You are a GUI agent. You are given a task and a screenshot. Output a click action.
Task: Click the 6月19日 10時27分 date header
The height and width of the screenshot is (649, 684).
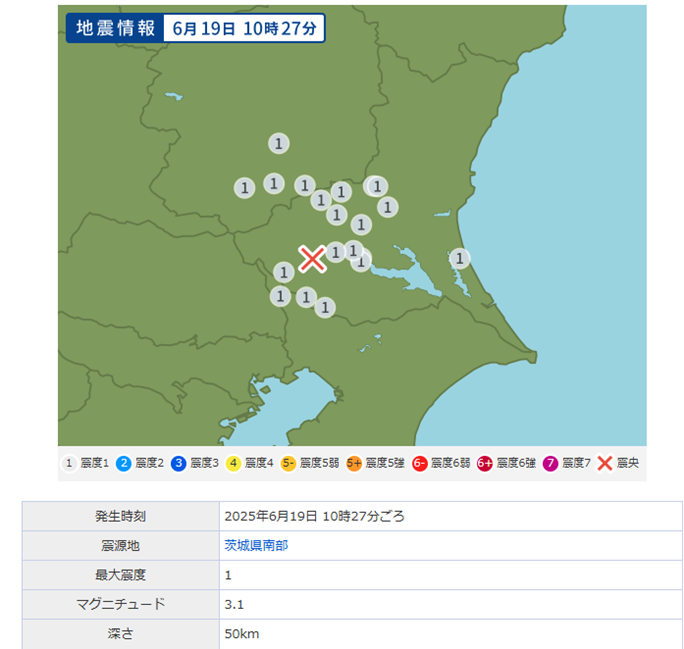(242, 28)
